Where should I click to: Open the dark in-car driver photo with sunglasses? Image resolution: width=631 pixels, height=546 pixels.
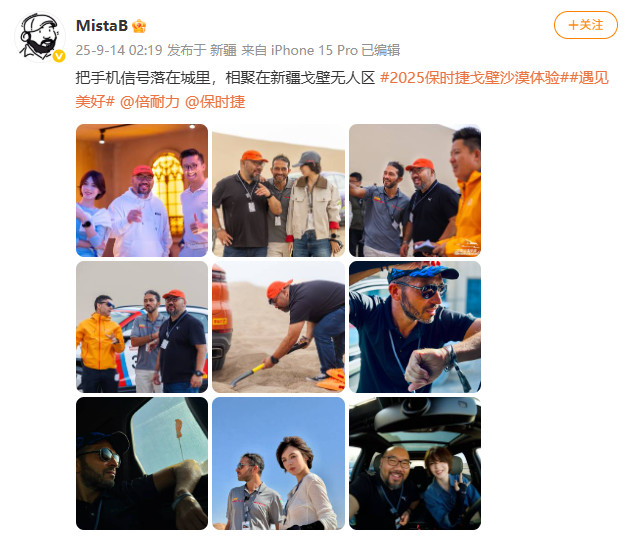(x=142, y=464)
